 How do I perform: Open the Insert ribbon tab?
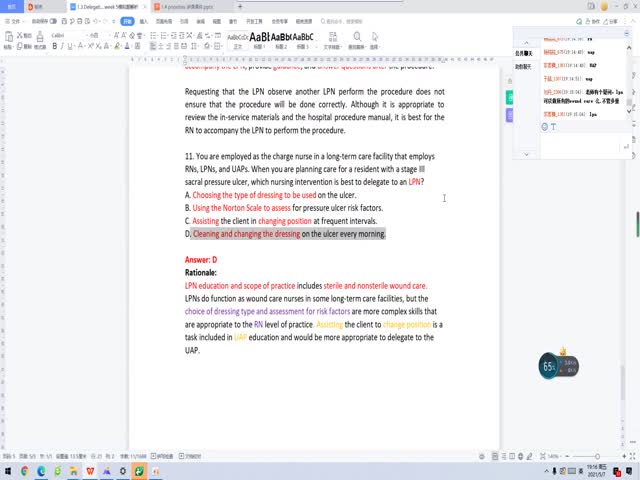[x=144, y=19]
